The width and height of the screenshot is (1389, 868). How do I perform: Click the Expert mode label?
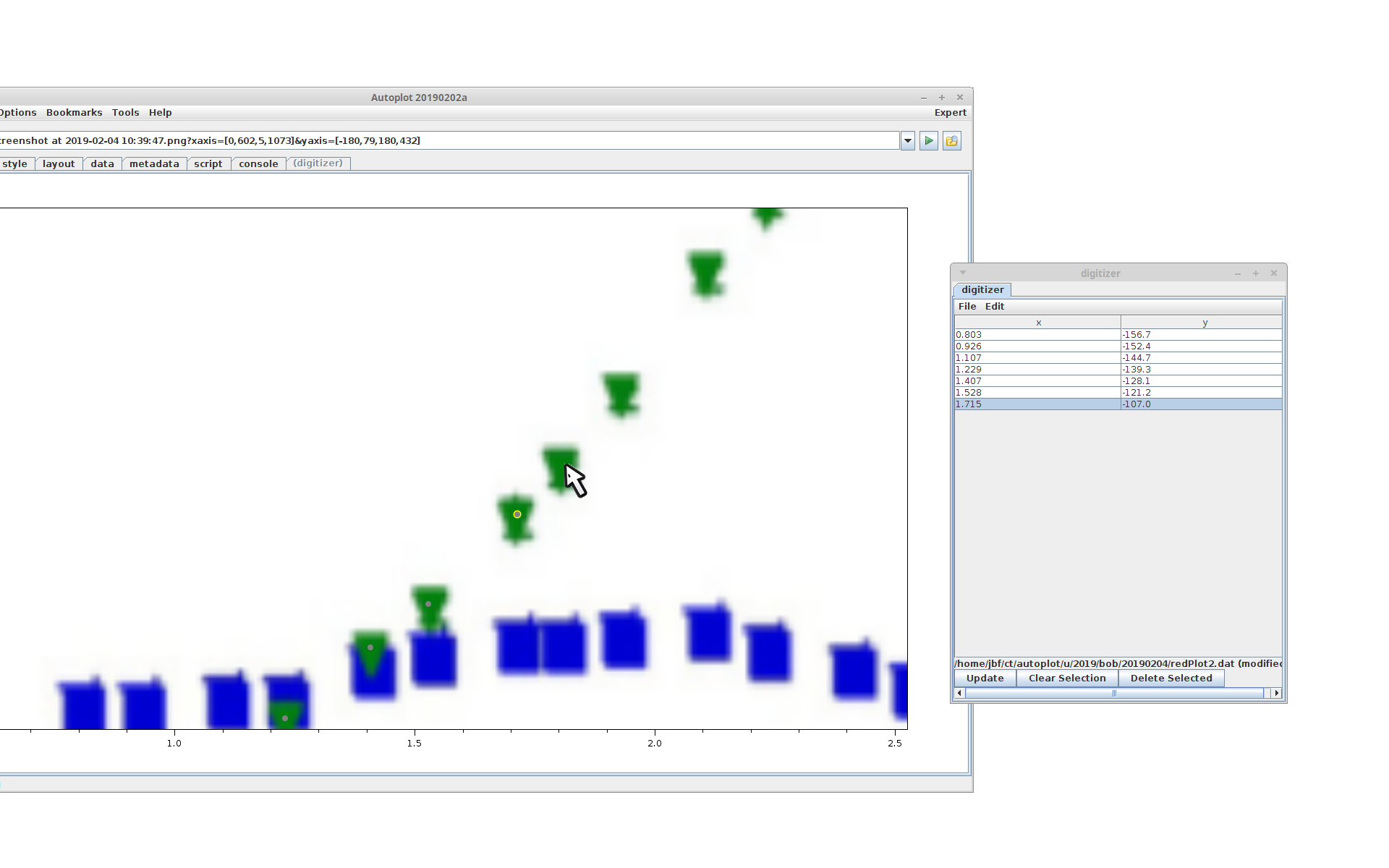click(x=950, y=113)
